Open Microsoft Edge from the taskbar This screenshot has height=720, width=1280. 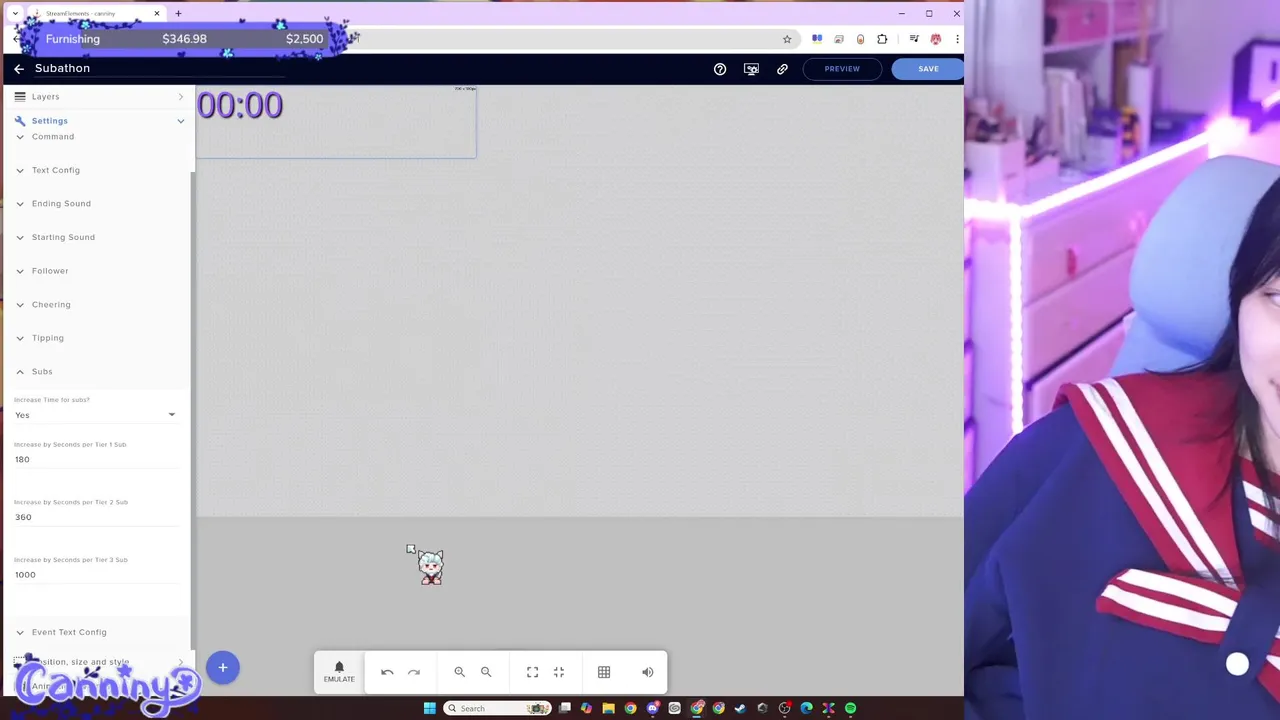[x=806, y=708]
